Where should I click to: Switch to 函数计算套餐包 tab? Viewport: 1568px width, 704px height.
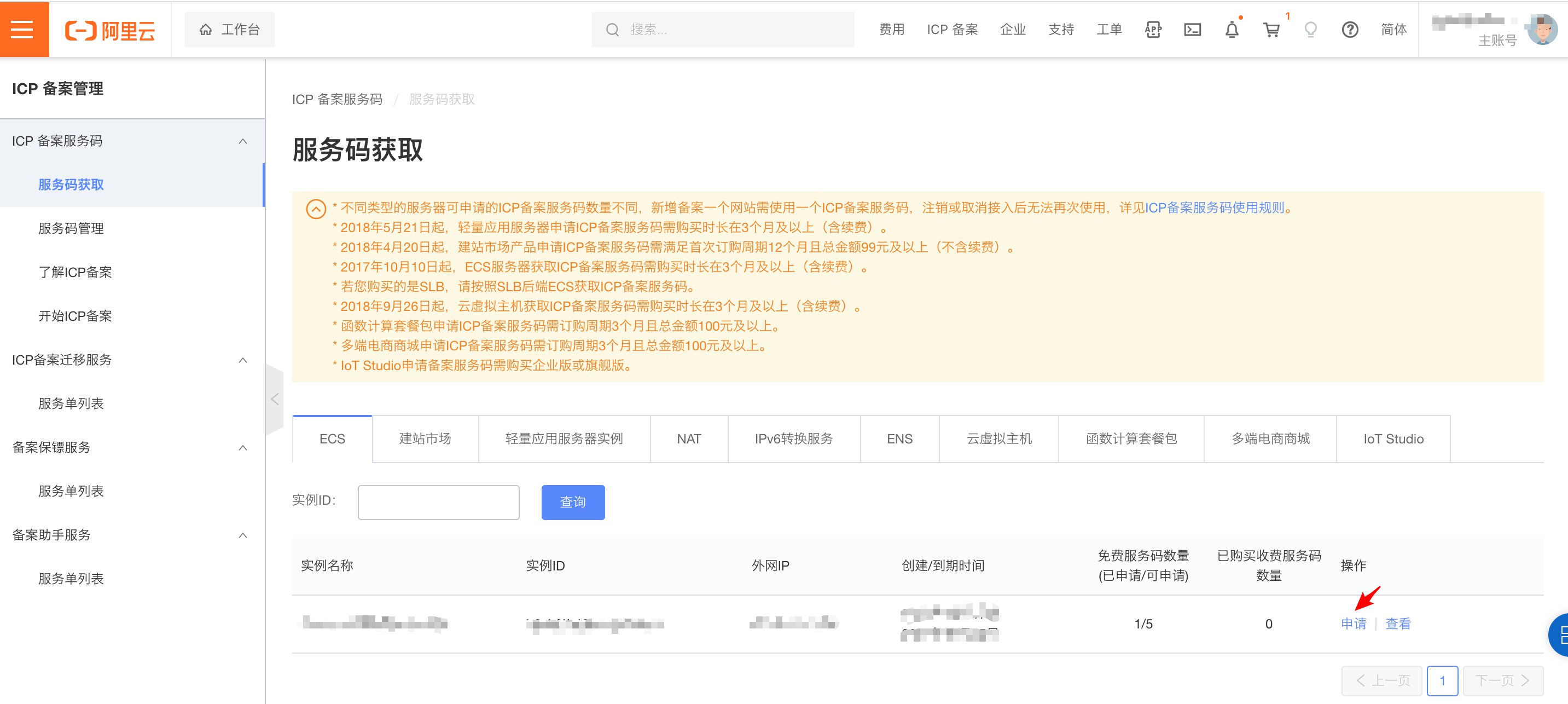coord(1131,438)
